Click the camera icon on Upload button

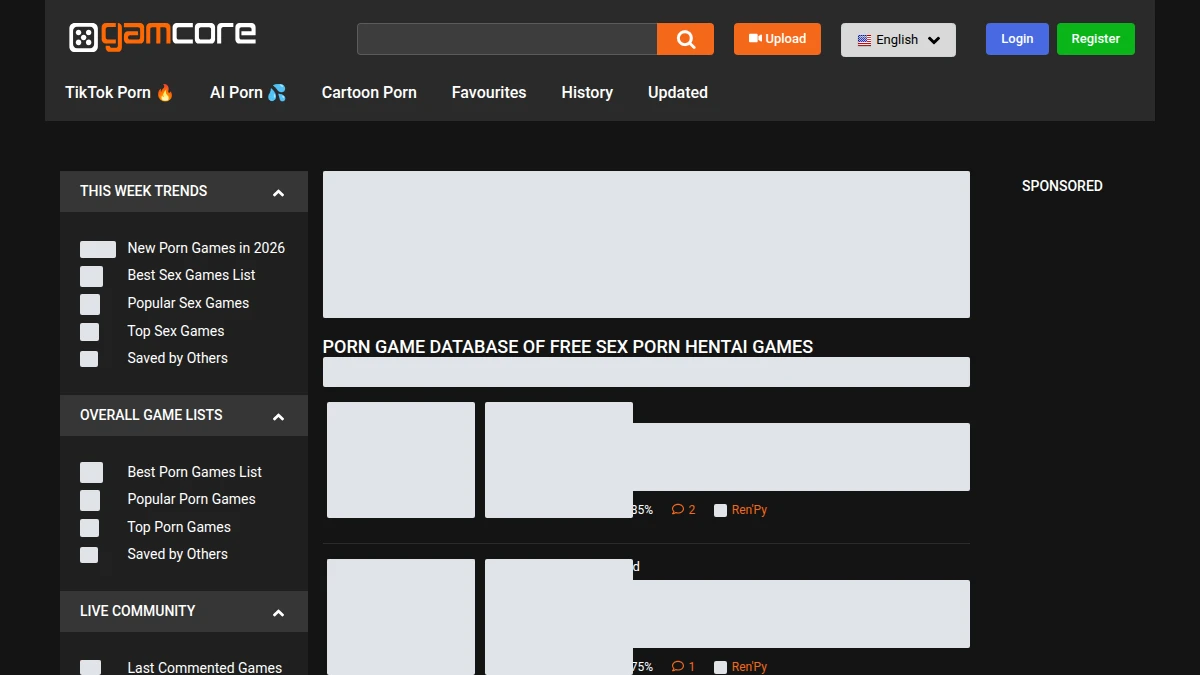[x=755, y=39]
